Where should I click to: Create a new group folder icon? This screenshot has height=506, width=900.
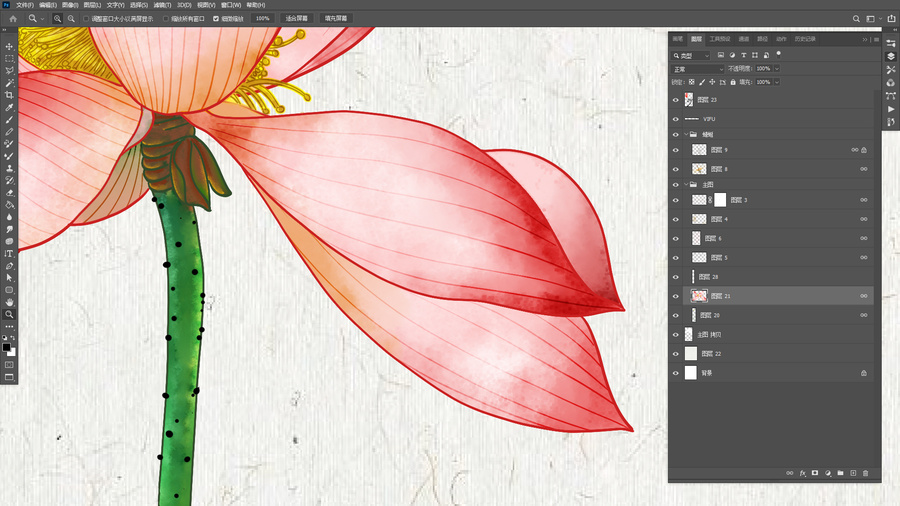(x=840, y=473)
